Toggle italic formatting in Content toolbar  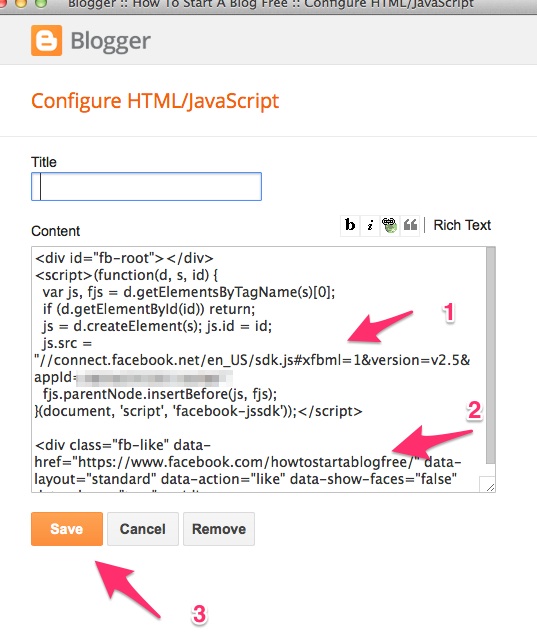370,225
